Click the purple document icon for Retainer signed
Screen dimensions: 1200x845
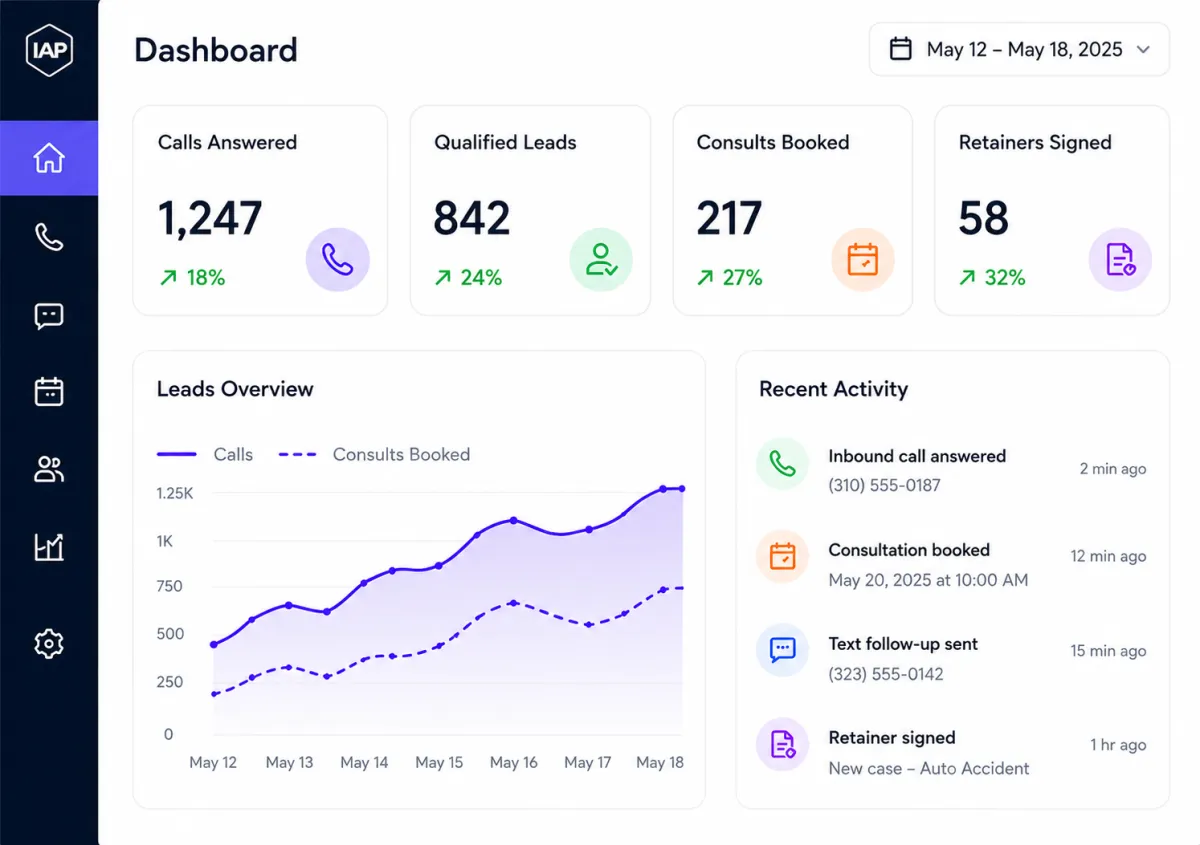click(x=782, y=744)
